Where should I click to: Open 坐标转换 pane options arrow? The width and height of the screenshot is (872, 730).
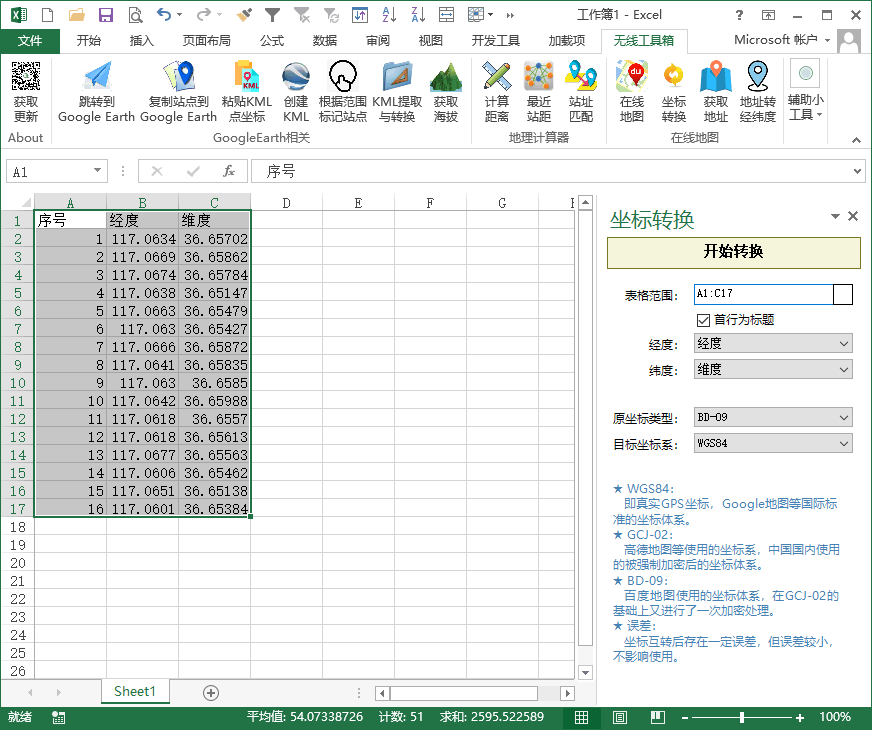(835, 216)
